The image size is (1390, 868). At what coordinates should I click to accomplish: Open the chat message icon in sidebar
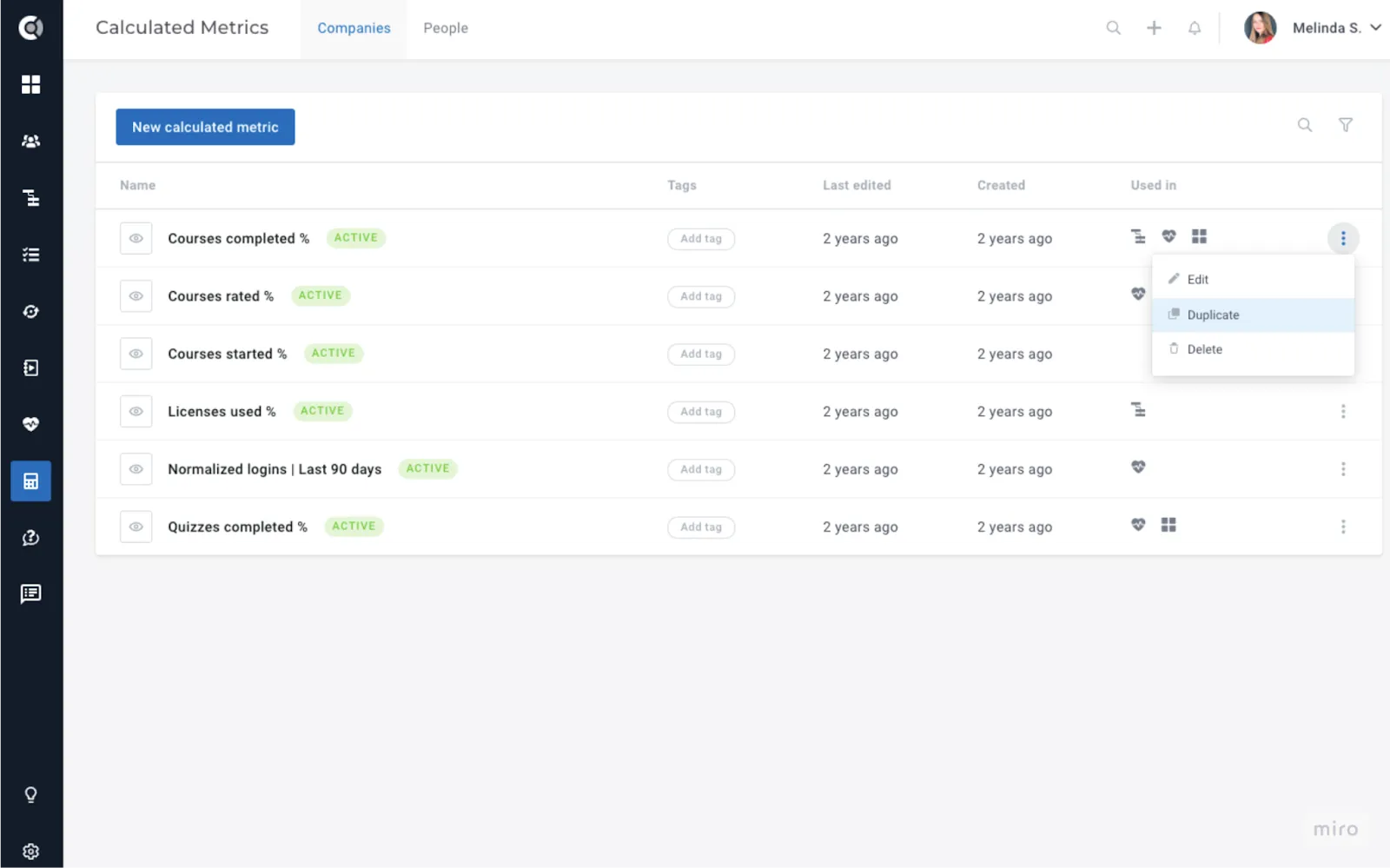[x=31, y=593]
